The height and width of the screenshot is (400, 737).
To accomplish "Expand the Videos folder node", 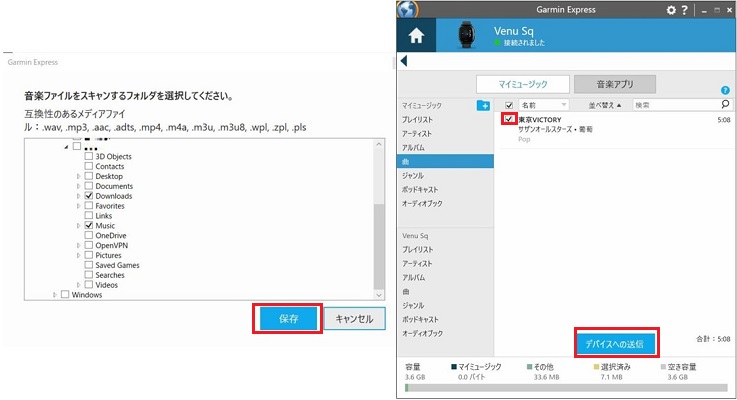I will coord(78,285).
